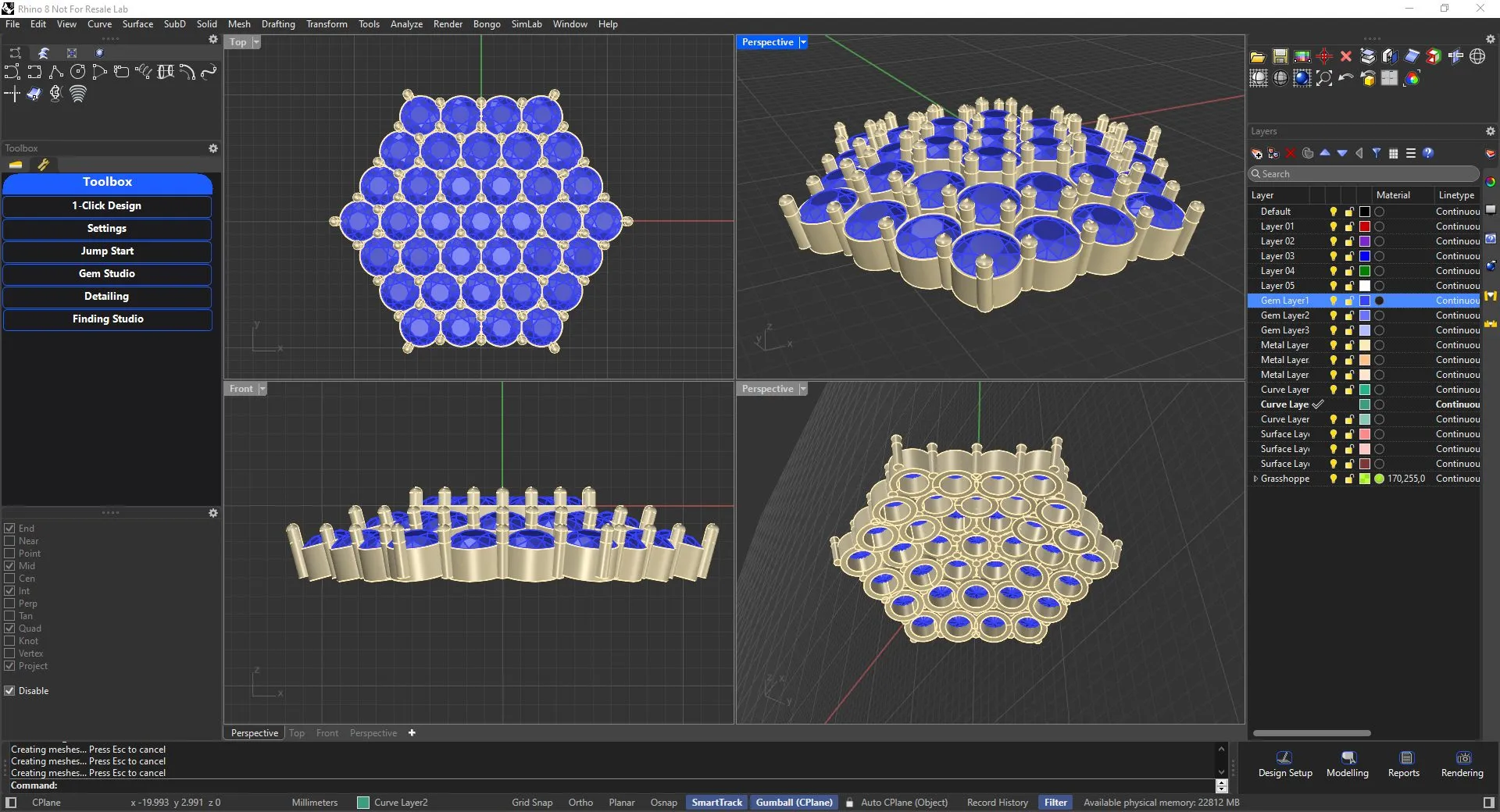1500x812 pixels.
Task: Toggle visibility bulb for Layer 03
Action: (1333, 256)
